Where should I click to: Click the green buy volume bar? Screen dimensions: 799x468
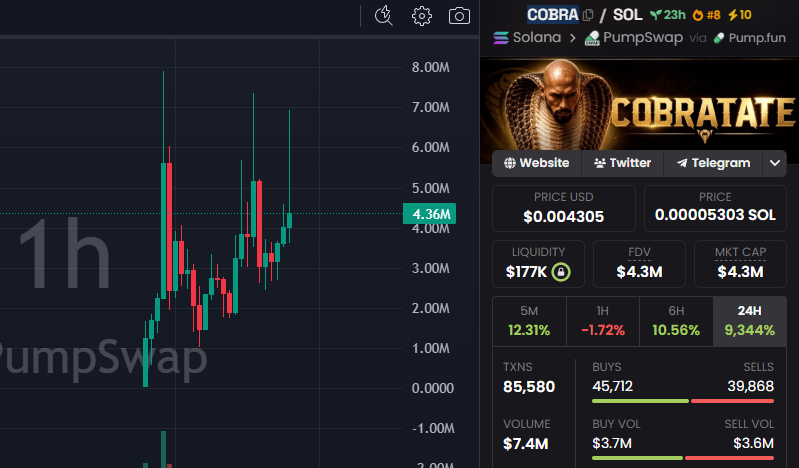637,458
